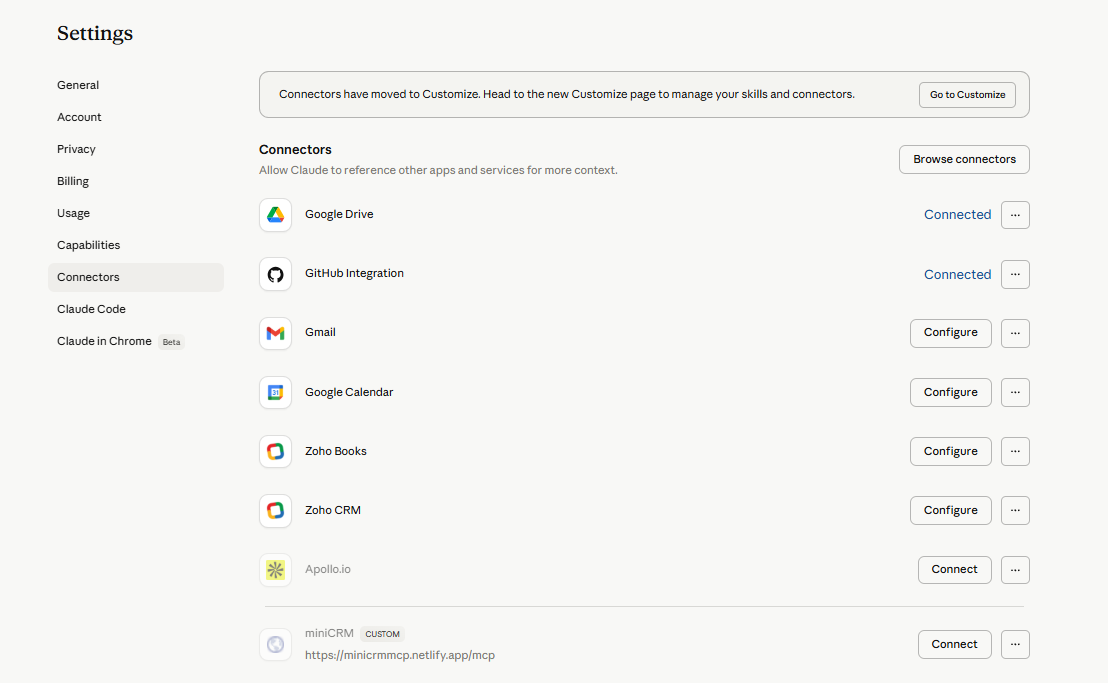Select the Zoho CRM icon
Viewport: 1108px width, 683px height.
pos(275,510)
